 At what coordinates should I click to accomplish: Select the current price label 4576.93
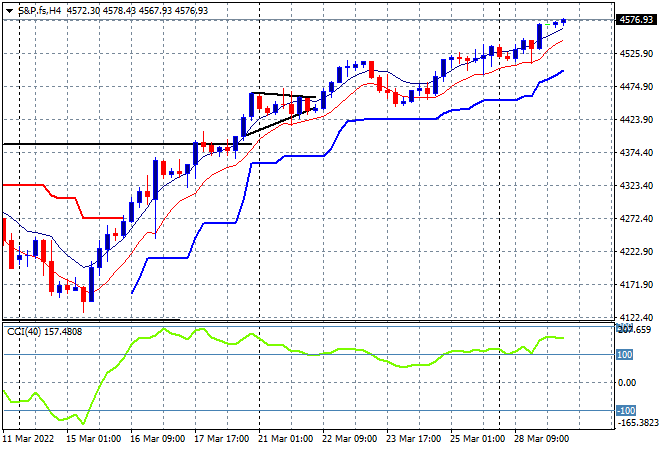click(636, 20)
